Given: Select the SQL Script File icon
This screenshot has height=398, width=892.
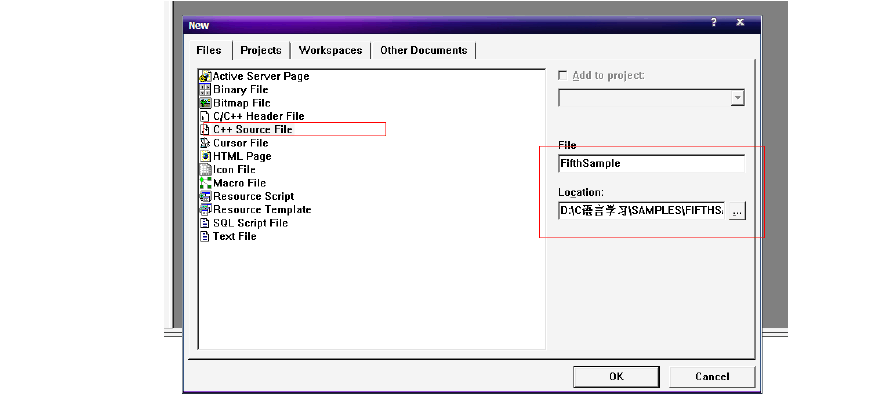Looking at the screenshot, I should point(205,223).
